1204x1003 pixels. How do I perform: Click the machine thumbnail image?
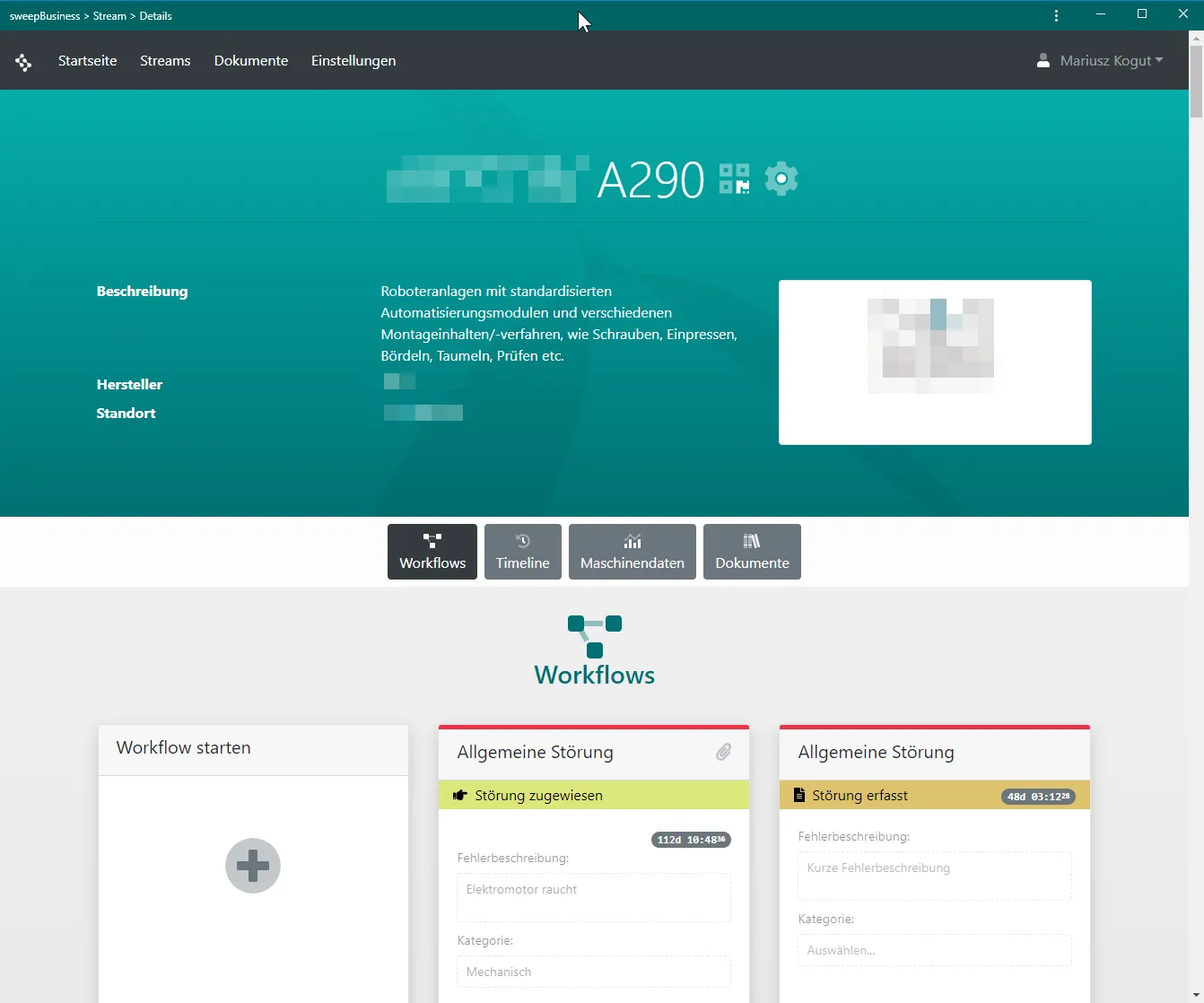point(934,362)
